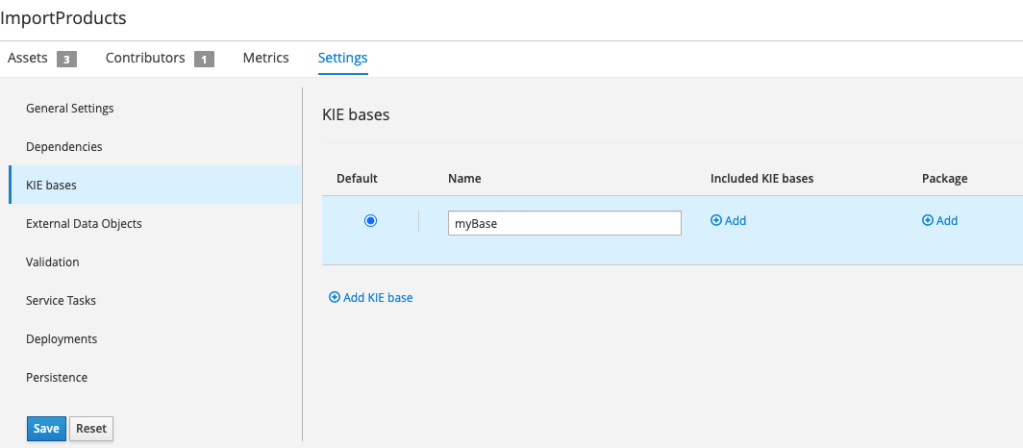Open General Settings section
This screenshot has height=448, width=1023.
pos(70,108)
